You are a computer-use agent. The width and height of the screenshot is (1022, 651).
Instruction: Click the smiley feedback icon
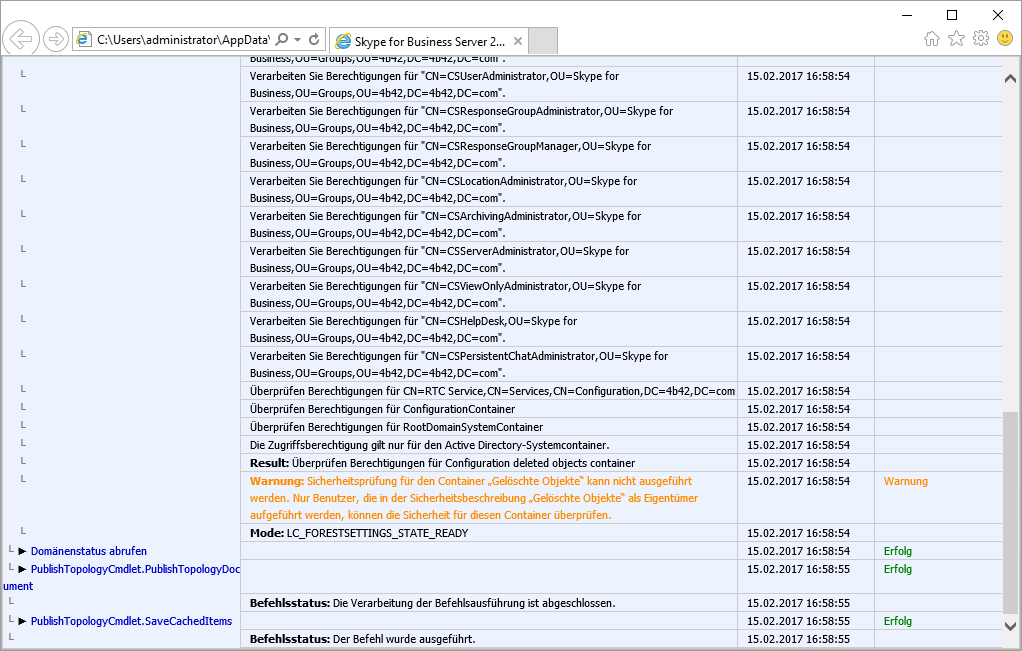(1005, 38)
